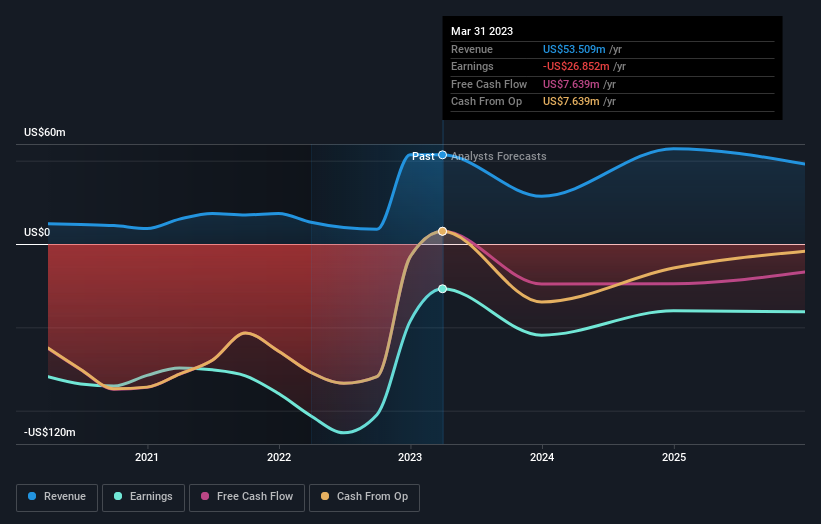821x524 pixels.
Task: Toggle the Cash From Op legend series
Action: pyautogui.click(x=364, y=497)
